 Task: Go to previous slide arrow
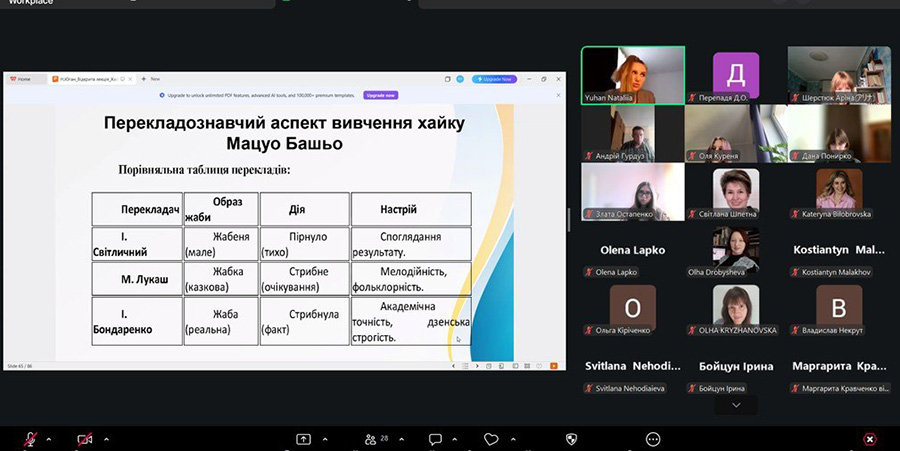click(453, 366)
